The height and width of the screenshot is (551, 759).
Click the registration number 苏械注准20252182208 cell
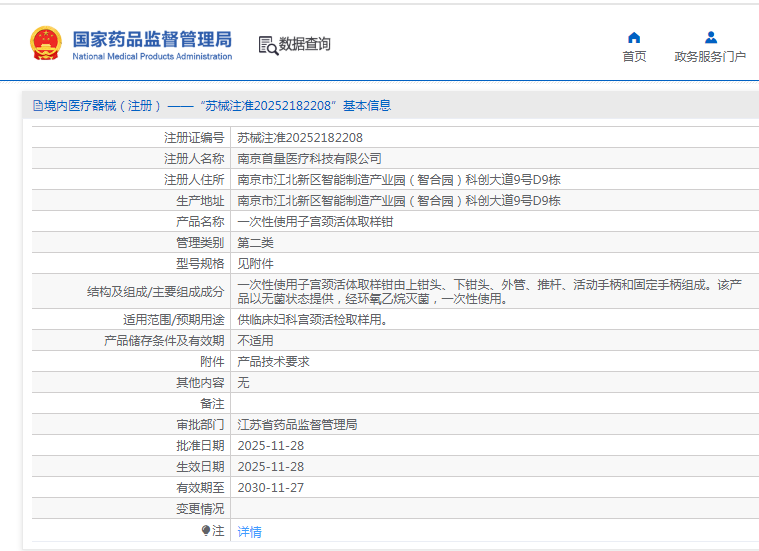click(x=300, y=137)
